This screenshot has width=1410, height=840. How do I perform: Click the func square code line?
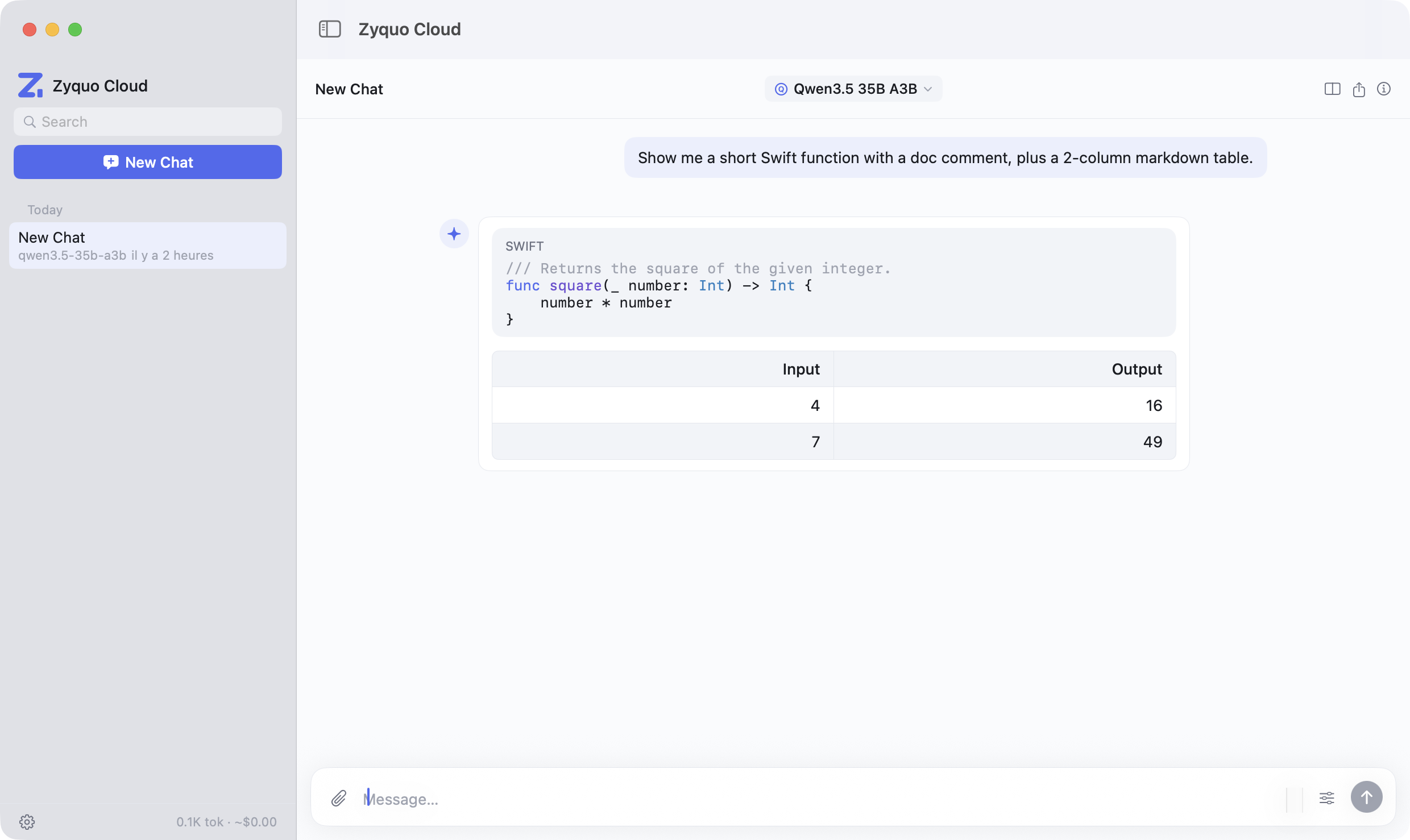pos(659,285)
